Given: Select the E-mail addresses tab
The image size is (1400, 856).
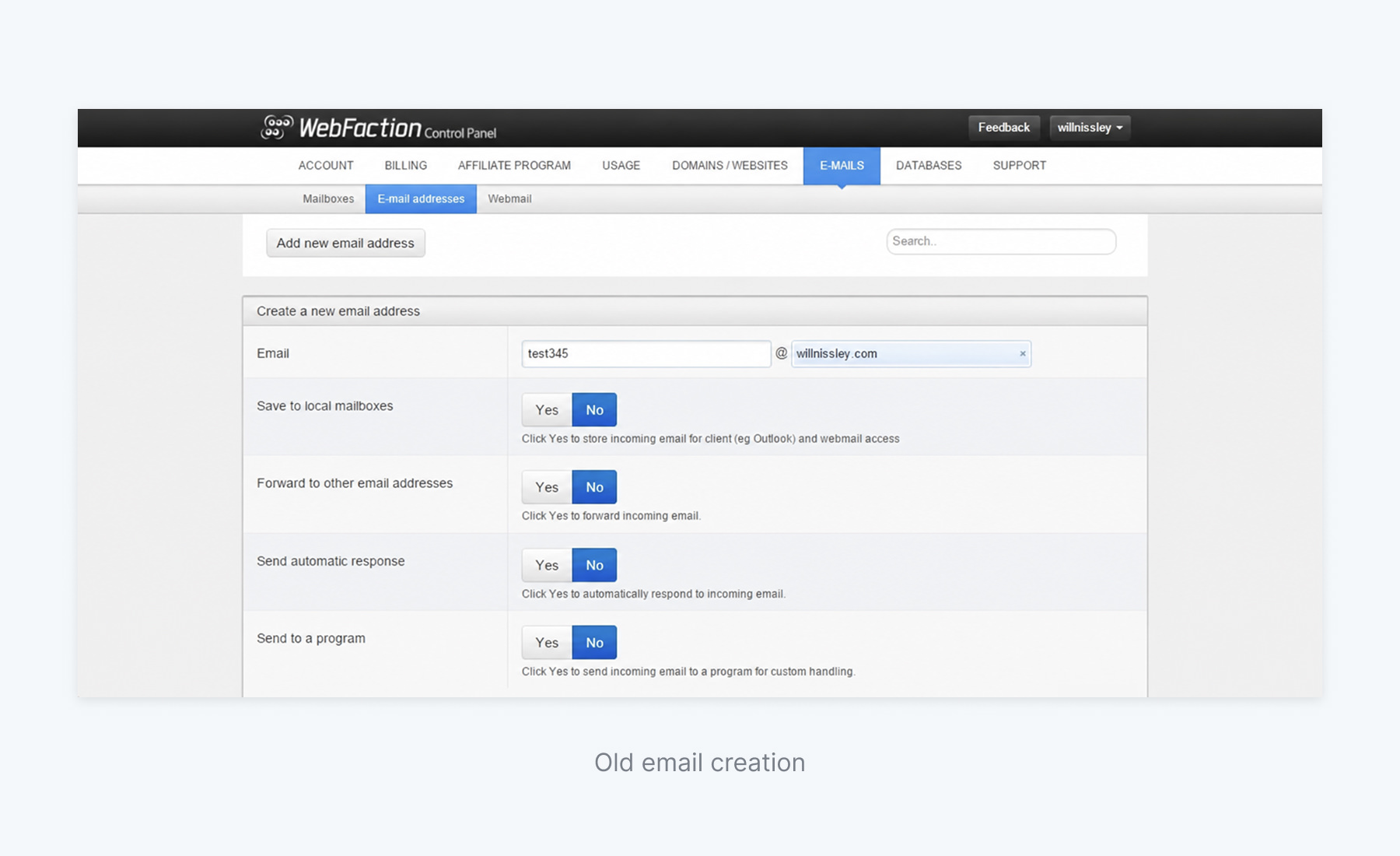Looking at the screenshot, I should tap(421, 199).
